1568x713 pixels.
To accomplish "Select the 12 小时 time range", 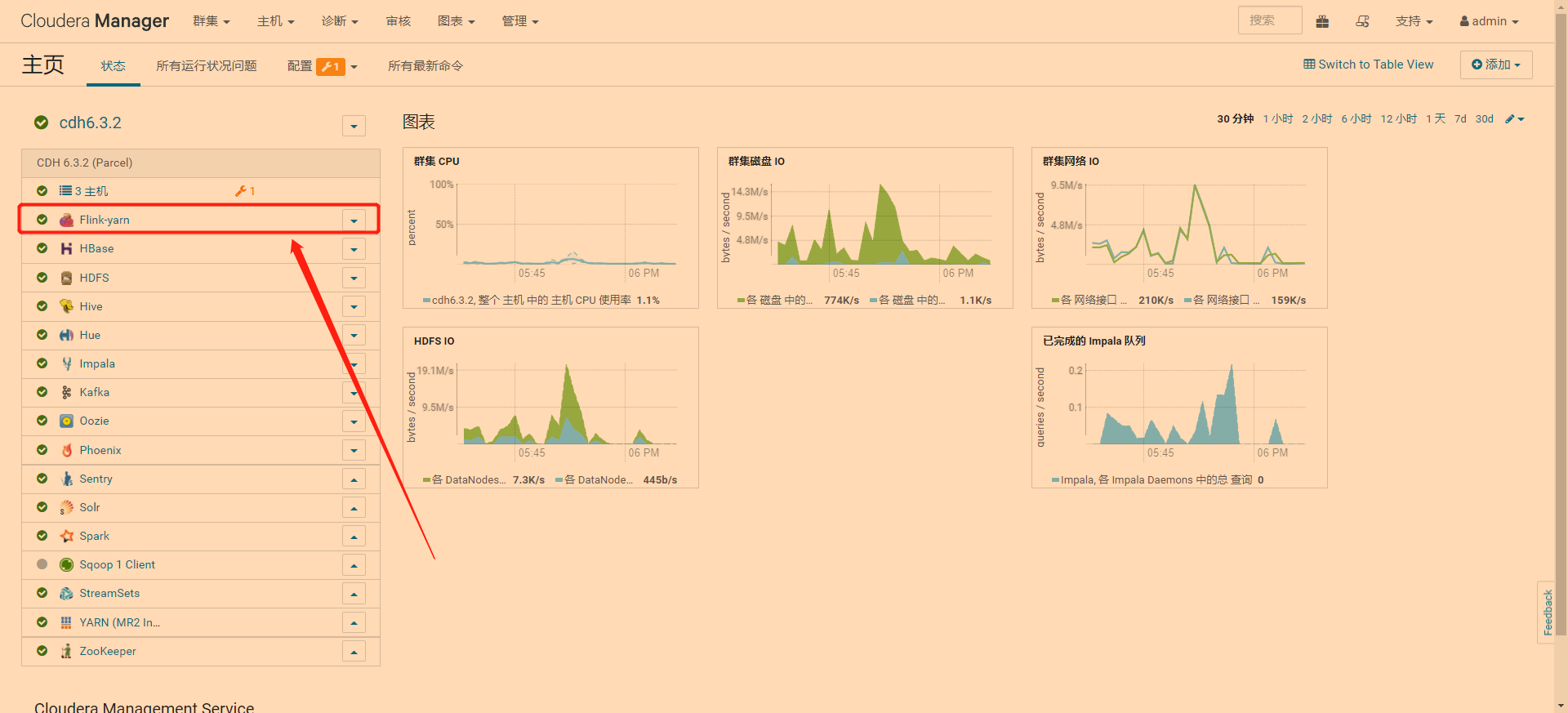I will coord(1399,119).
